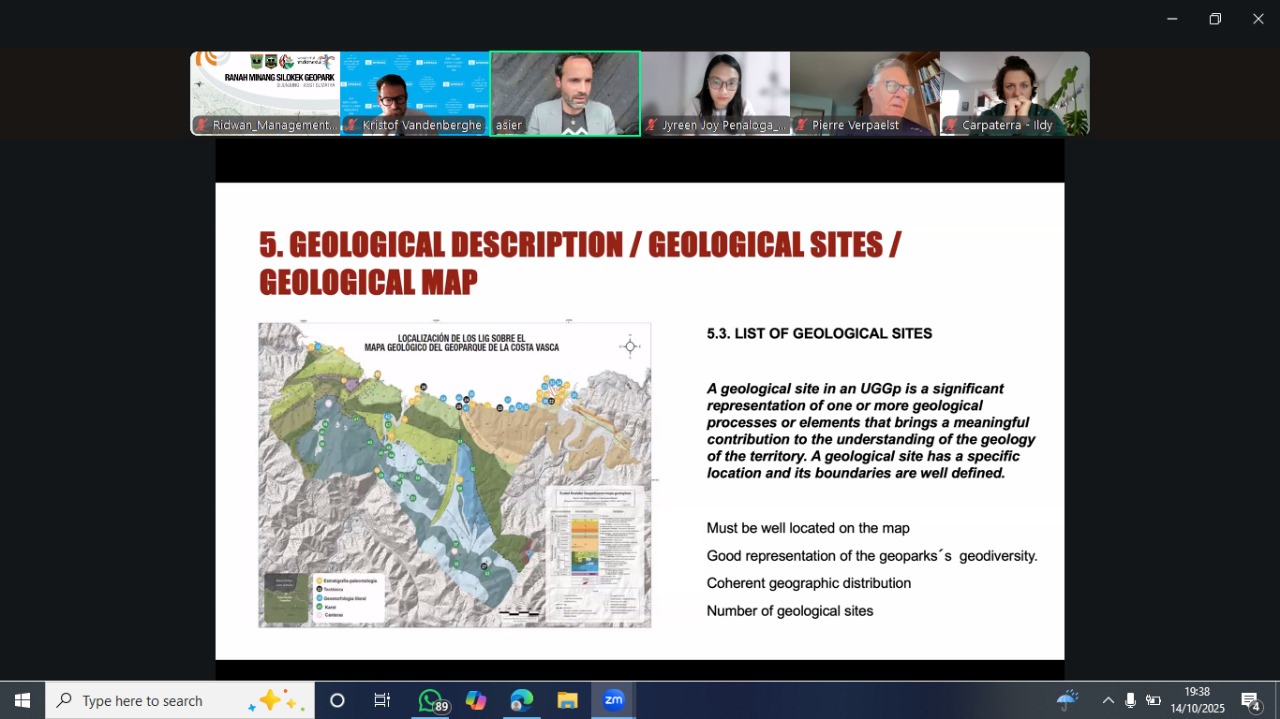Click the Cortana circle icon
The width and height of the screenshot is (1280, 719).
click(x=337, y=701)
